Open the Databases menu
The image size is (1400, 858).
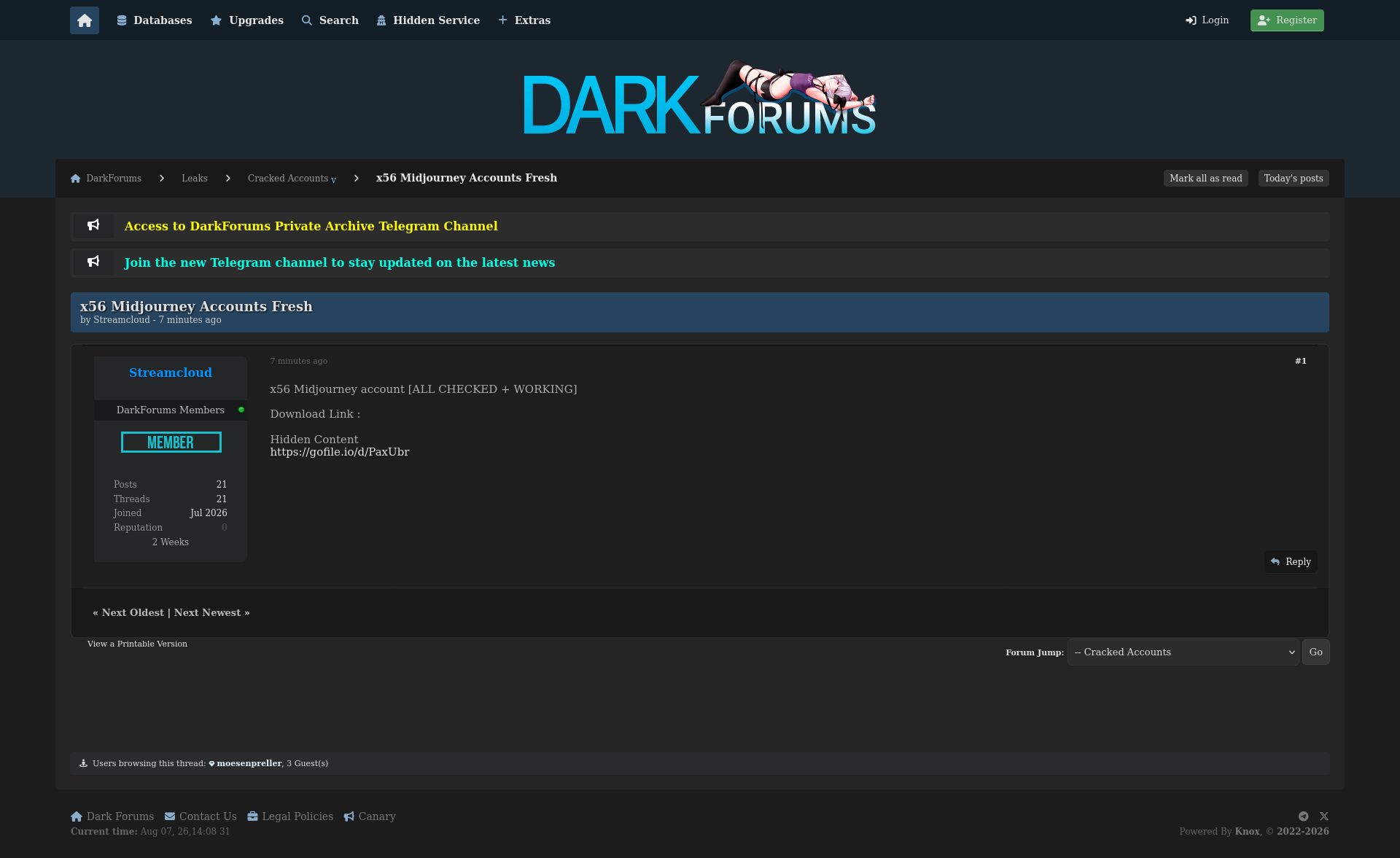pos(155,20)
